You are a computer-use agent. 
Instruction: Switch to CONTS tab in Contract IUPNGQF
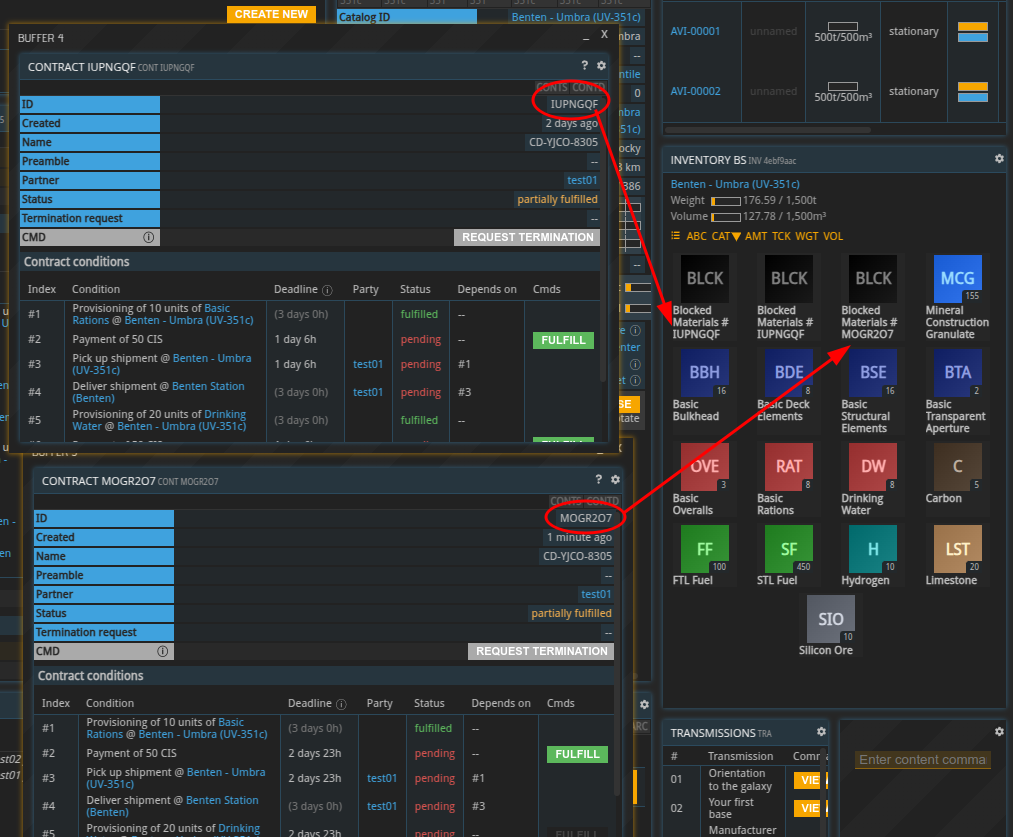[551, 88]
